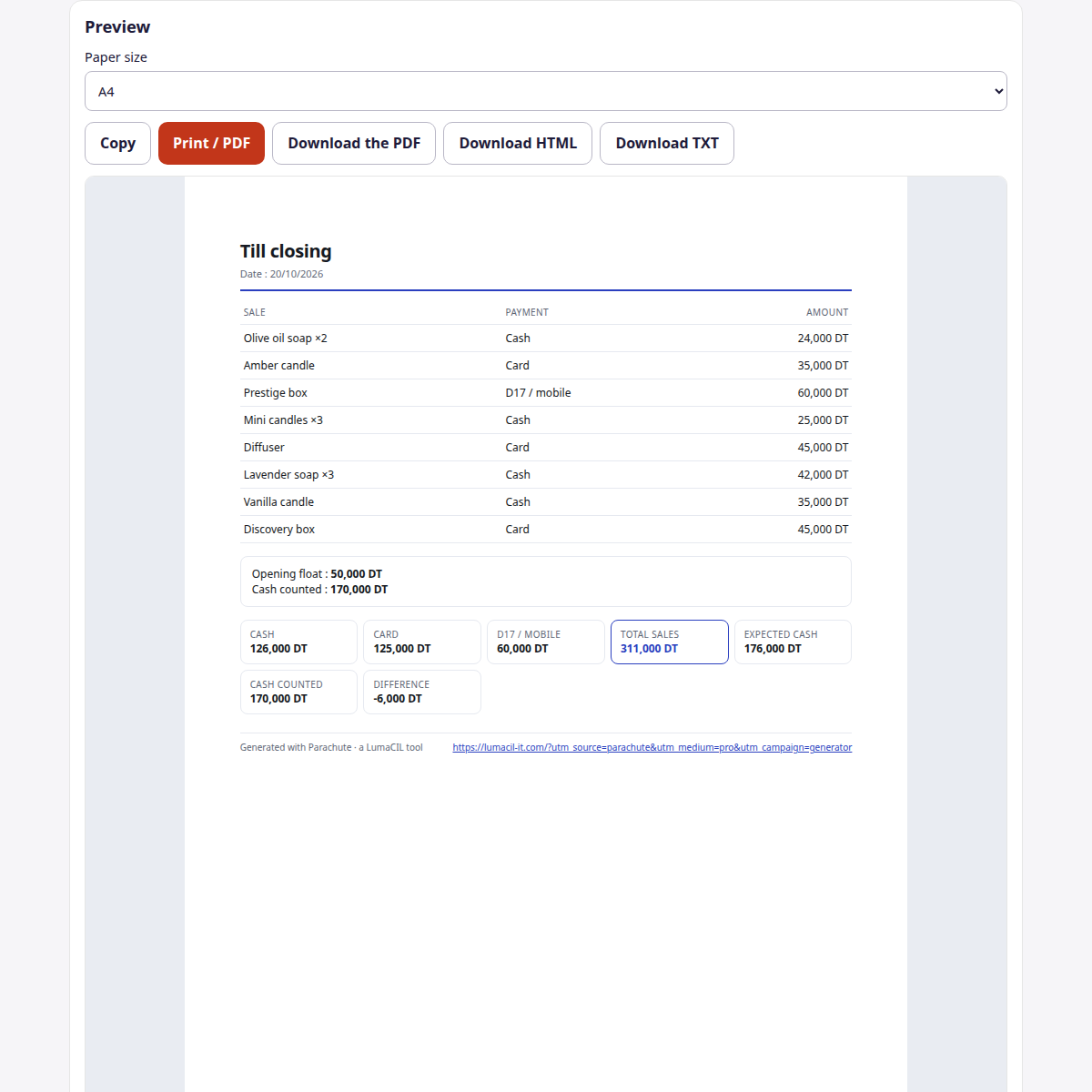Click the CASH COUNTED summary card
This screenshot has height=1092, width=1092.
[298, 693]
